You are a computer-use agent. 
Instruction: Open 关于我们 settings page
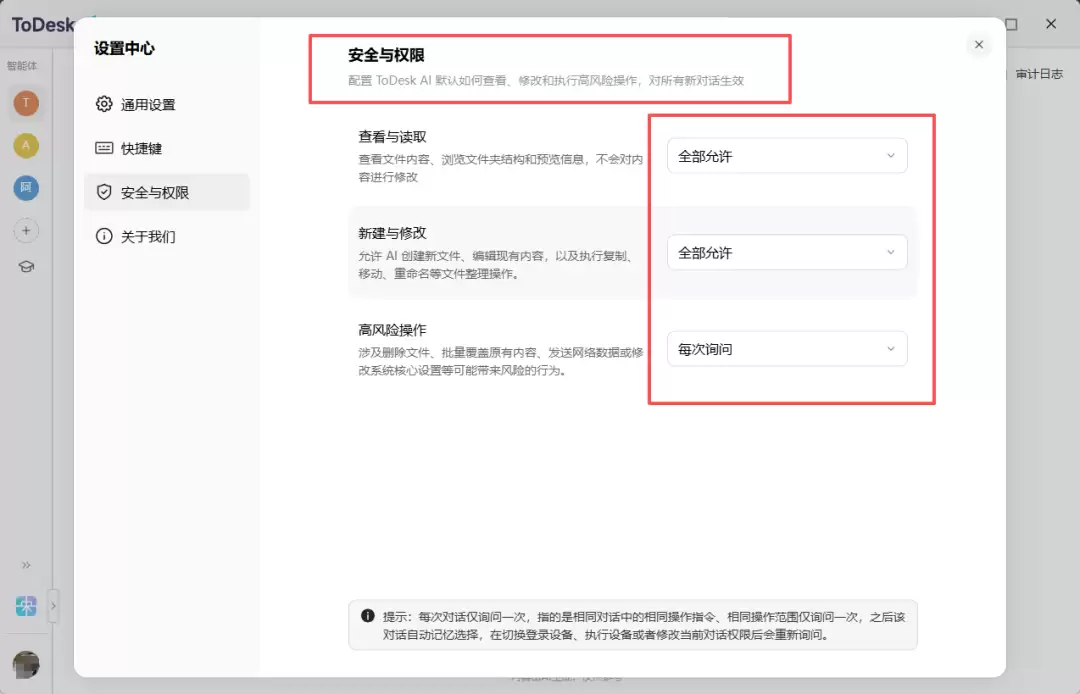point(167,236)
